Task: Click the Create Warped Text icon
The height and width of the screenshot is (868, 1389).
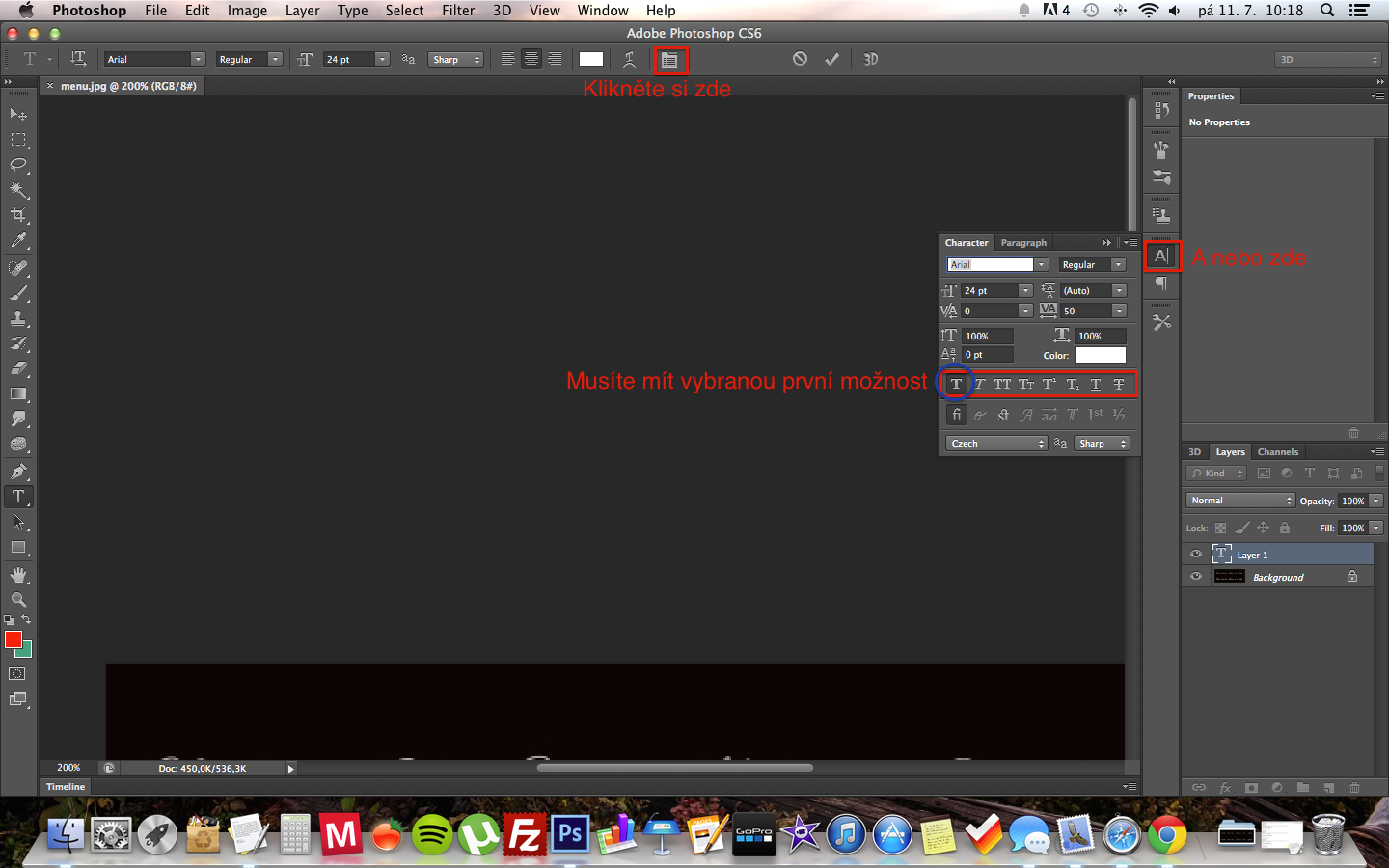Action: coord(629,59)
